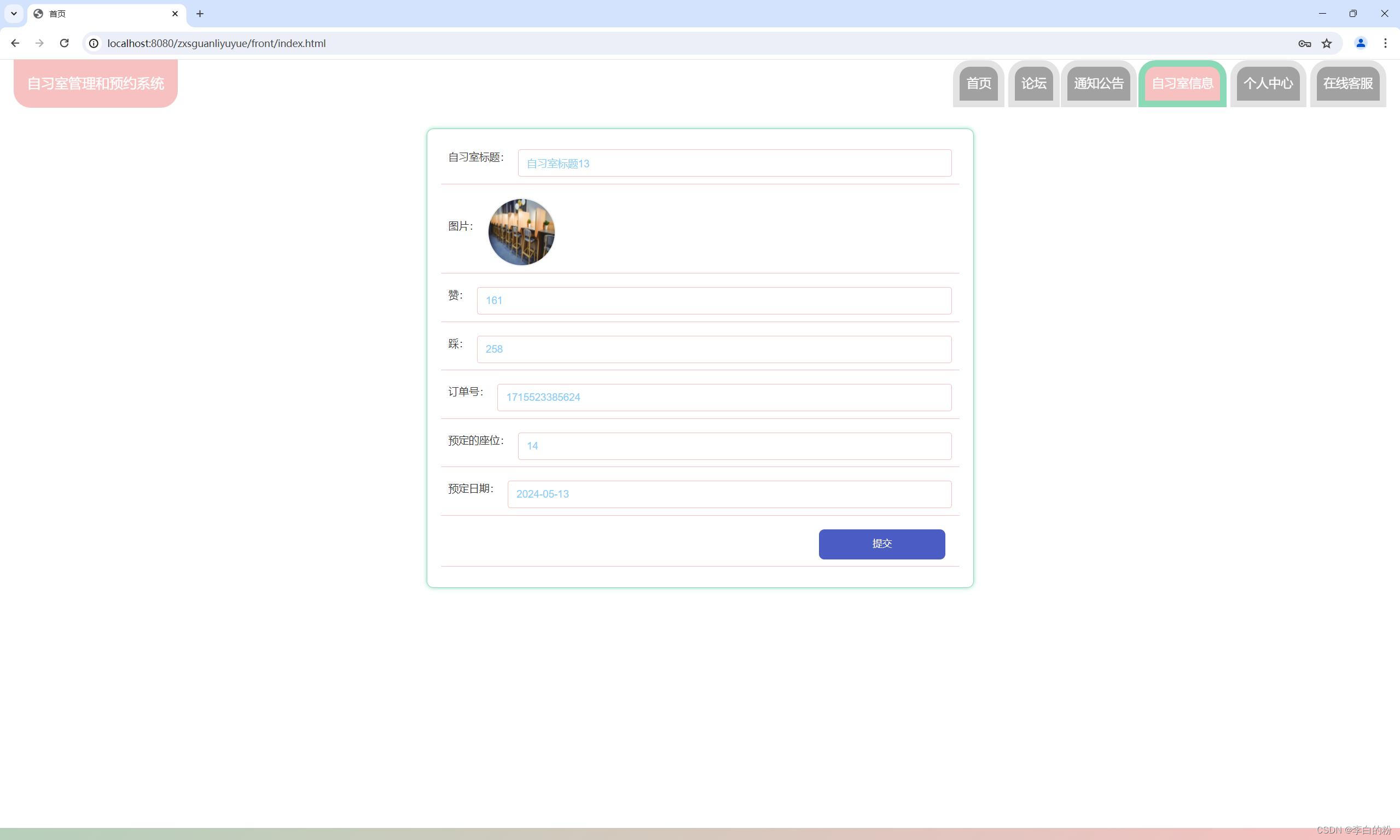
Task: Open Chrome's three-dot menu
Action: 1385,43
